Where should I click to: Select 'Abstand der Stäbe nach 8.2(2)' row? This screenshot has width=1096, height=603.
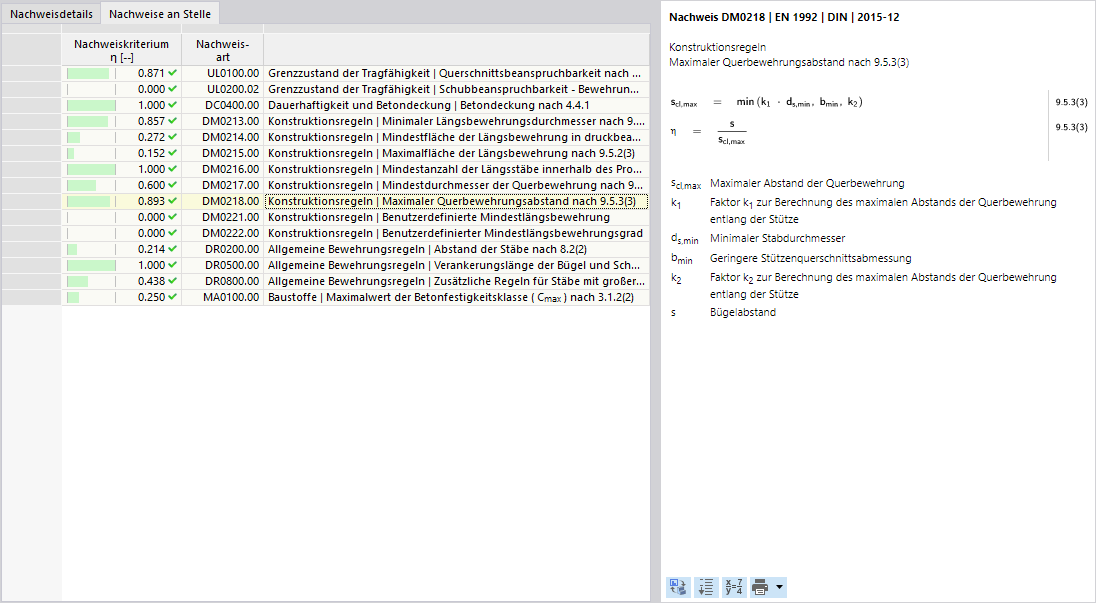click(454, 249)
